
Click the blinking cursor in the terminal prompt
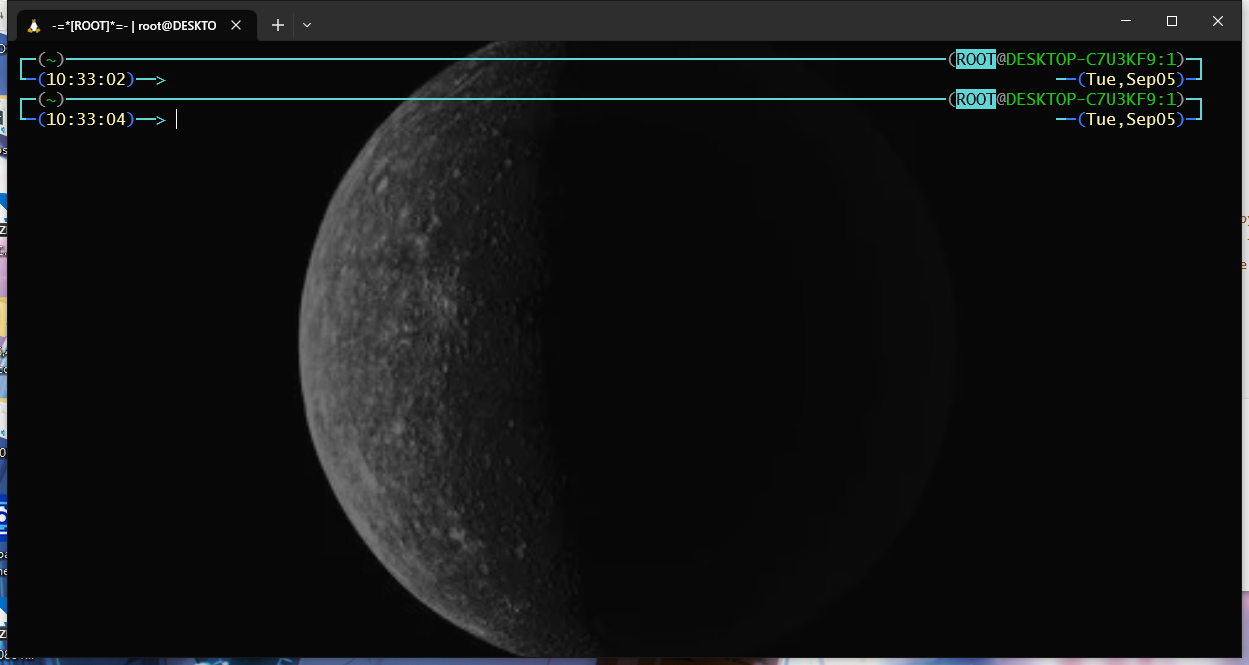(177, 119)
